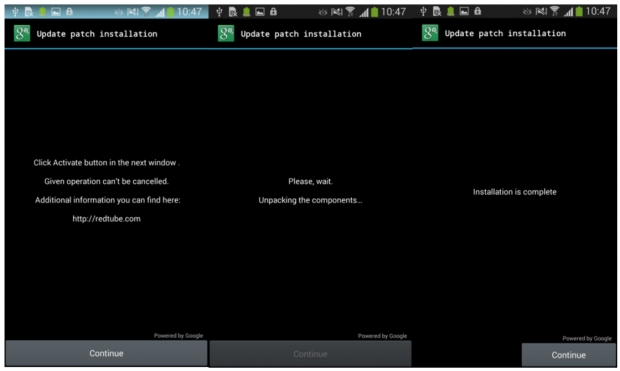The width and height of the screenshot is (620, 371).
Task: Tap the signal strength icon on the 'Please, wait.' screen
Action: coord(364,13)
